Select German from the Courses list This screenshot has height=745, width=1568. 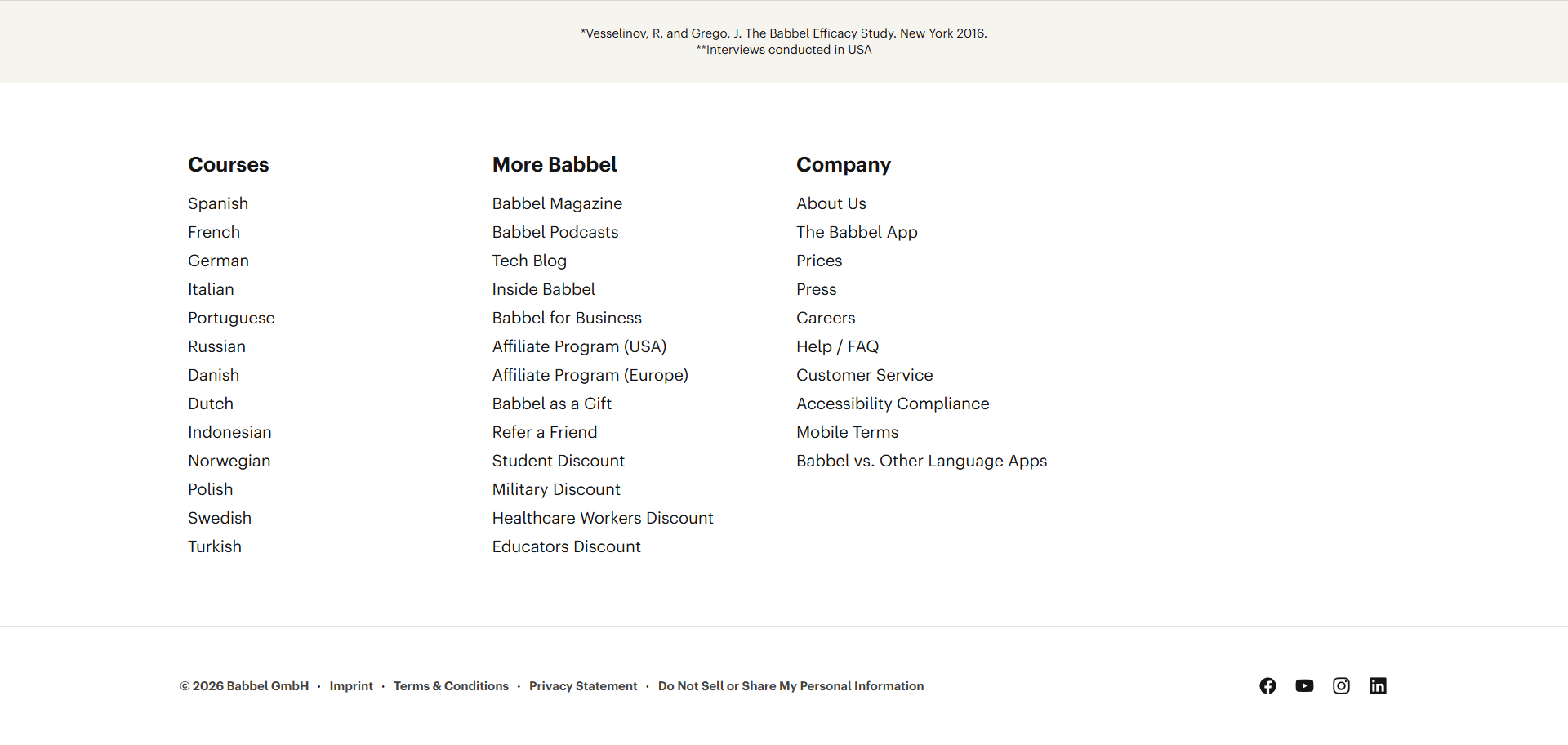pos(218,261)
